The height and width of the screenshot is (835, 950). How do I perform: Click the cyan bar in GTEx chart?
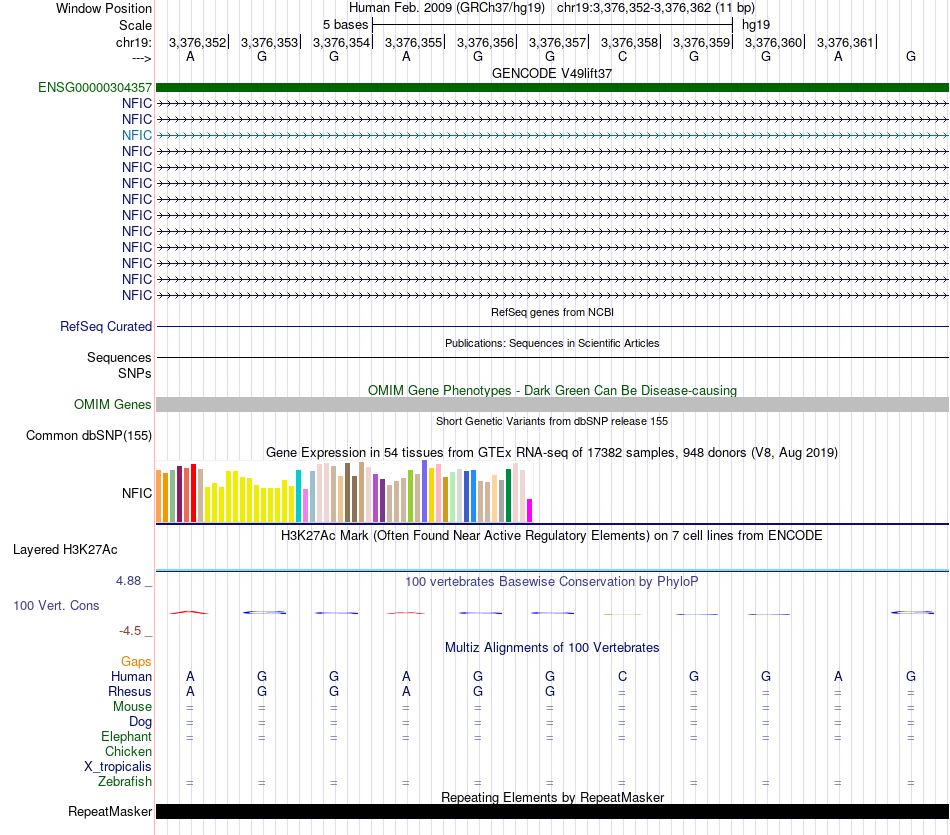[x=298, y=496]
